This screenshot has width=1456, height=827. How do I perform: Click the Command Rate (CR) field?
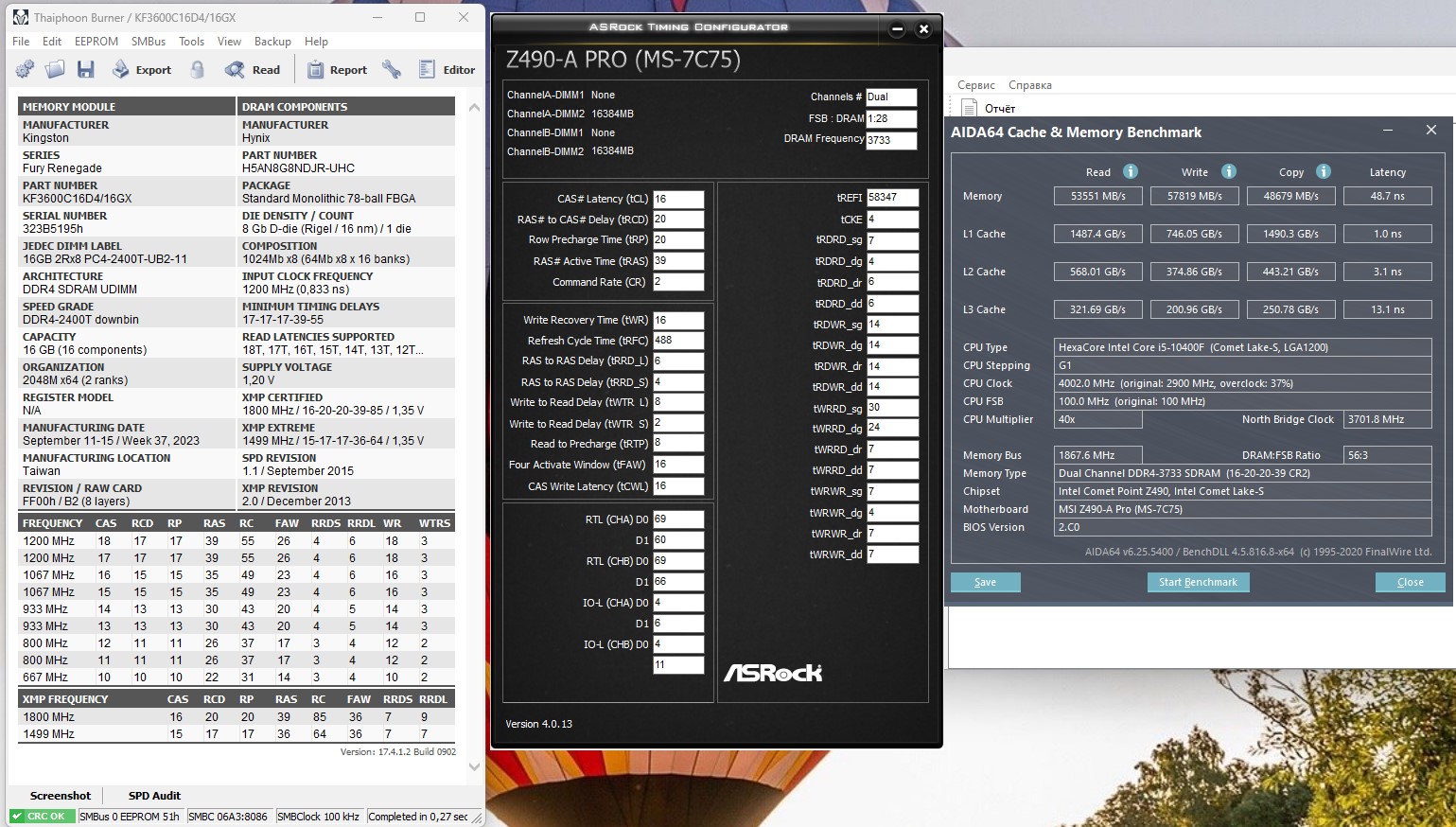pos(678,282)
